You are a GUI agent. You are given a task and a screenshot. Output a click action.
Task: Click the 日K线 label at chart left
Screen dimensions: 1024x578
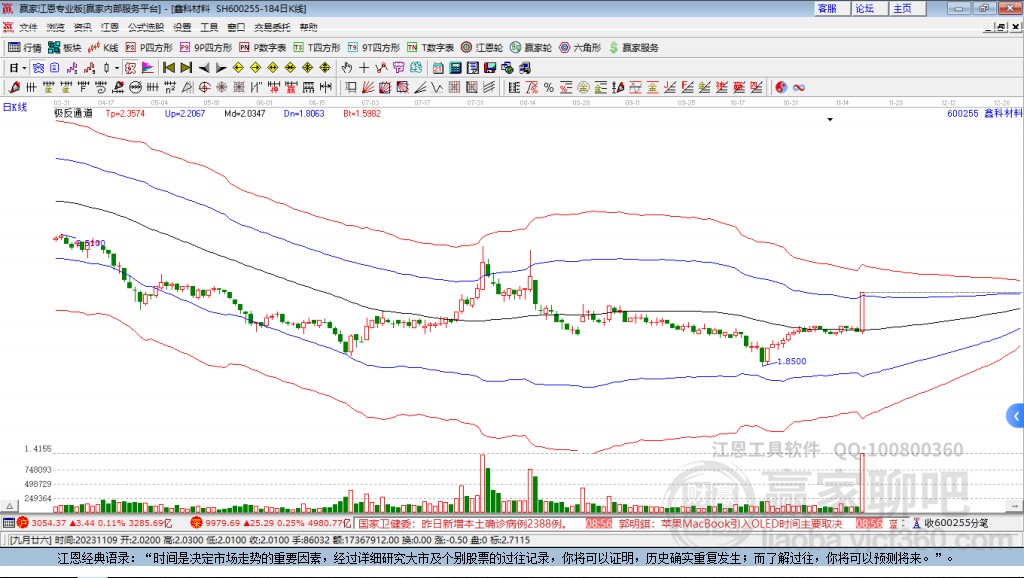[15, 107]
